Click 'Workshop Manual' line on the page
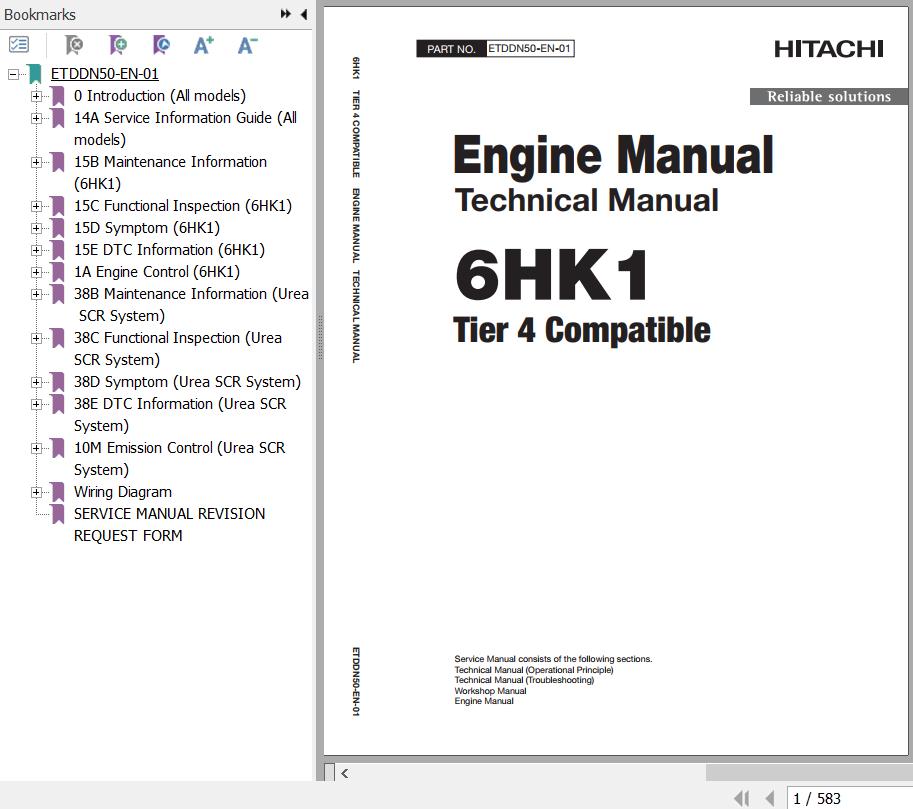 (490, 691)
